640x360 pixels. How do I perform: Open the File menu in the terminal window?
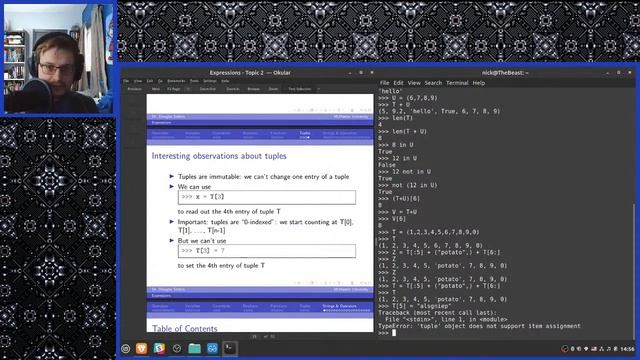(x=384, y=83)
